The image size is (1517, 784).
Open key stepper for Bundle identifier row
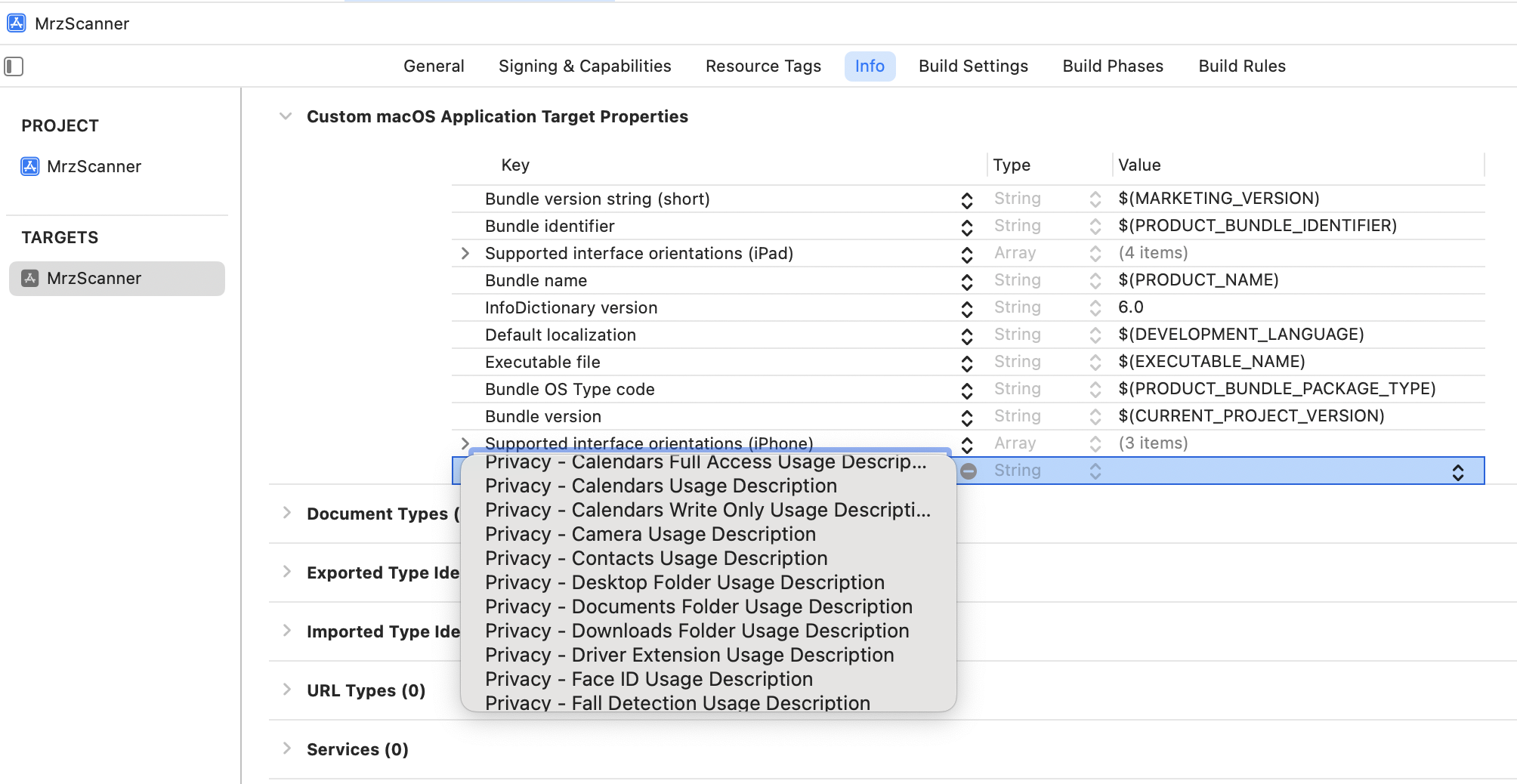[x=967, y=227]
